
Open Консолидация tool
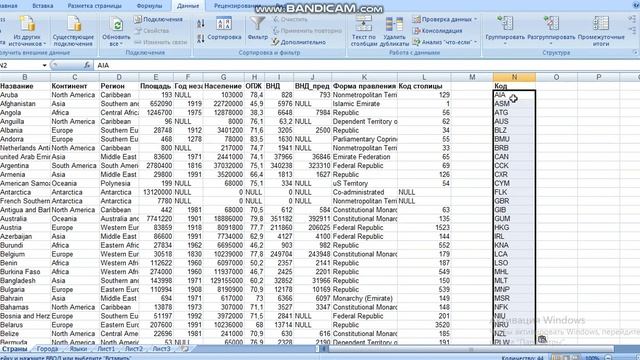pyautogui.click(x=437, y=31)
